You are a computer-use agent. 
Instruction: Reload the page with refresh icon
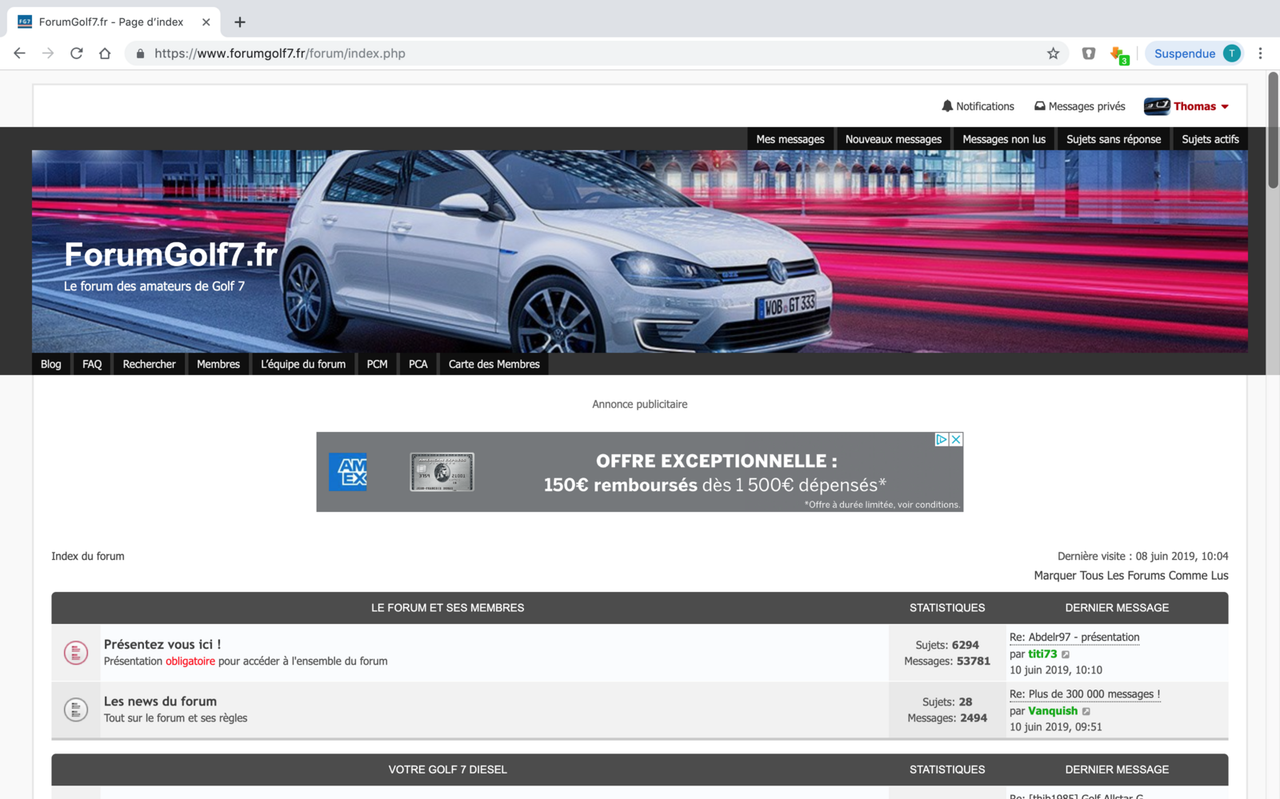[76, 53]
